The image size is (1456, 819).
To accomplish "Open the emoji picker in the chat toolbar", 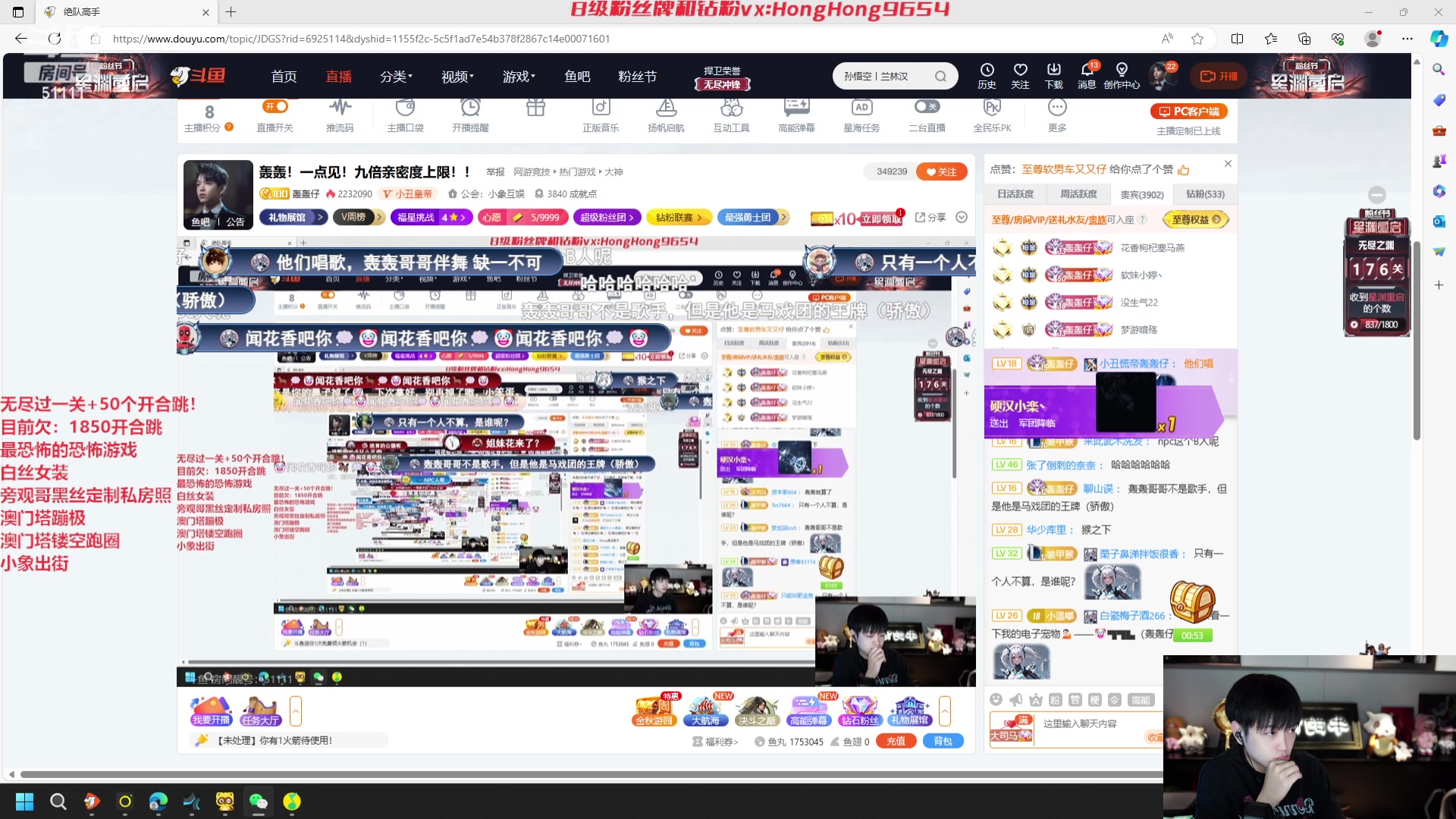I will [996, 700].
